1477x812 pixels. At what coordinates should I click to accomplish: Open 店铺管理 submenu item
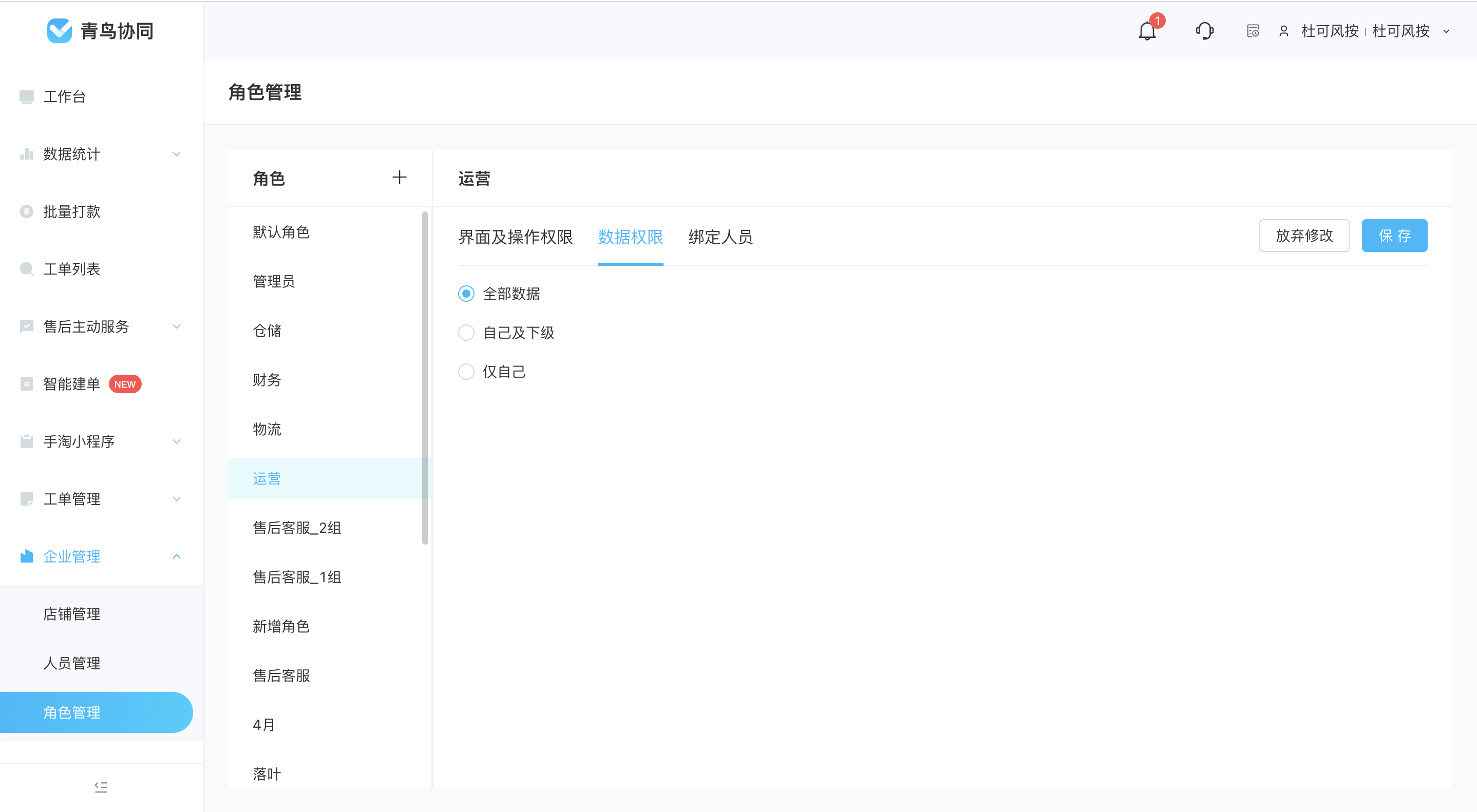[x=102, y=614]
